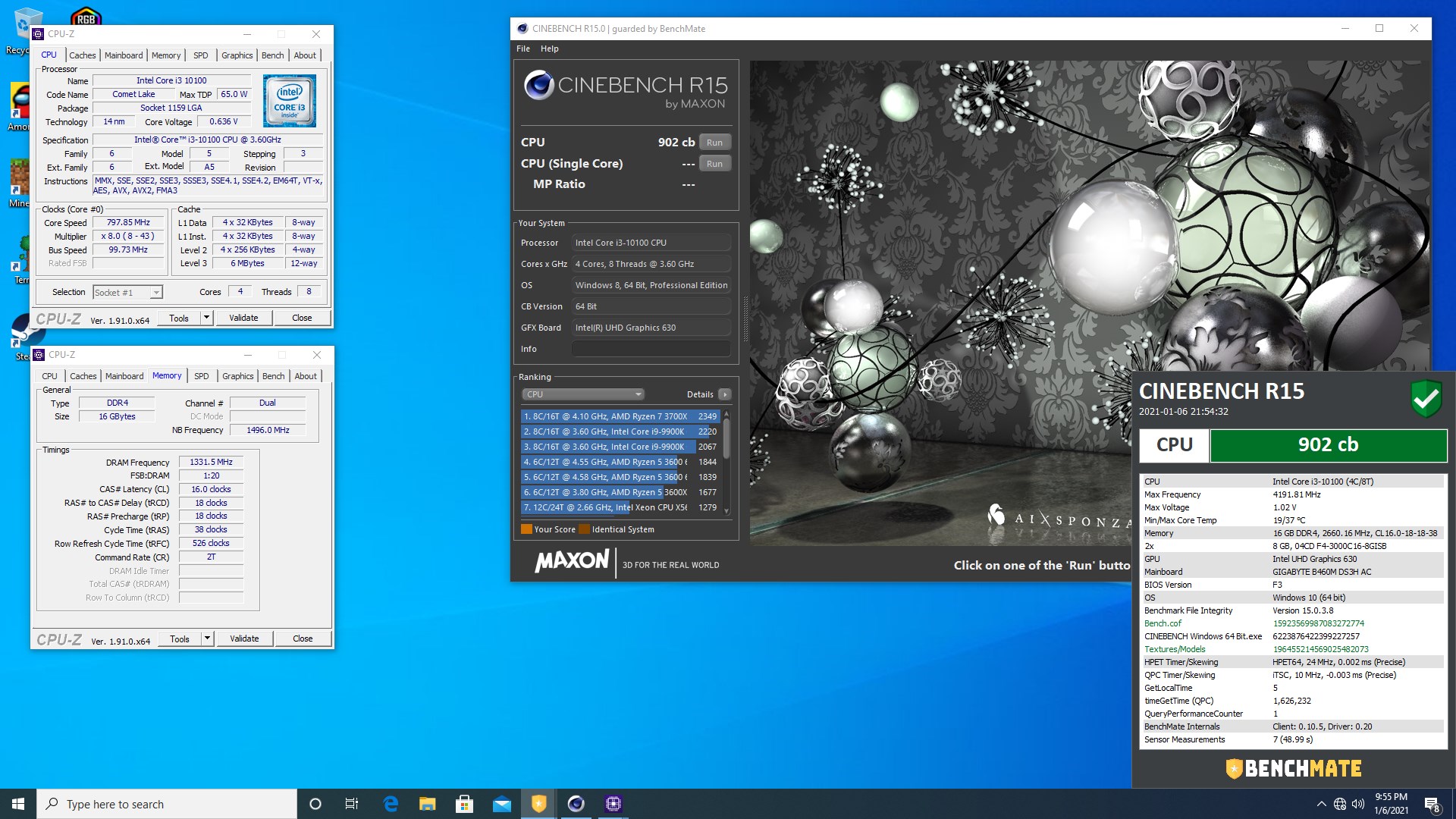Select ranking entry 12C/24T Intel Xeon CPU
The width and height of the screenshot is (1456, 819).
(620, 507)
